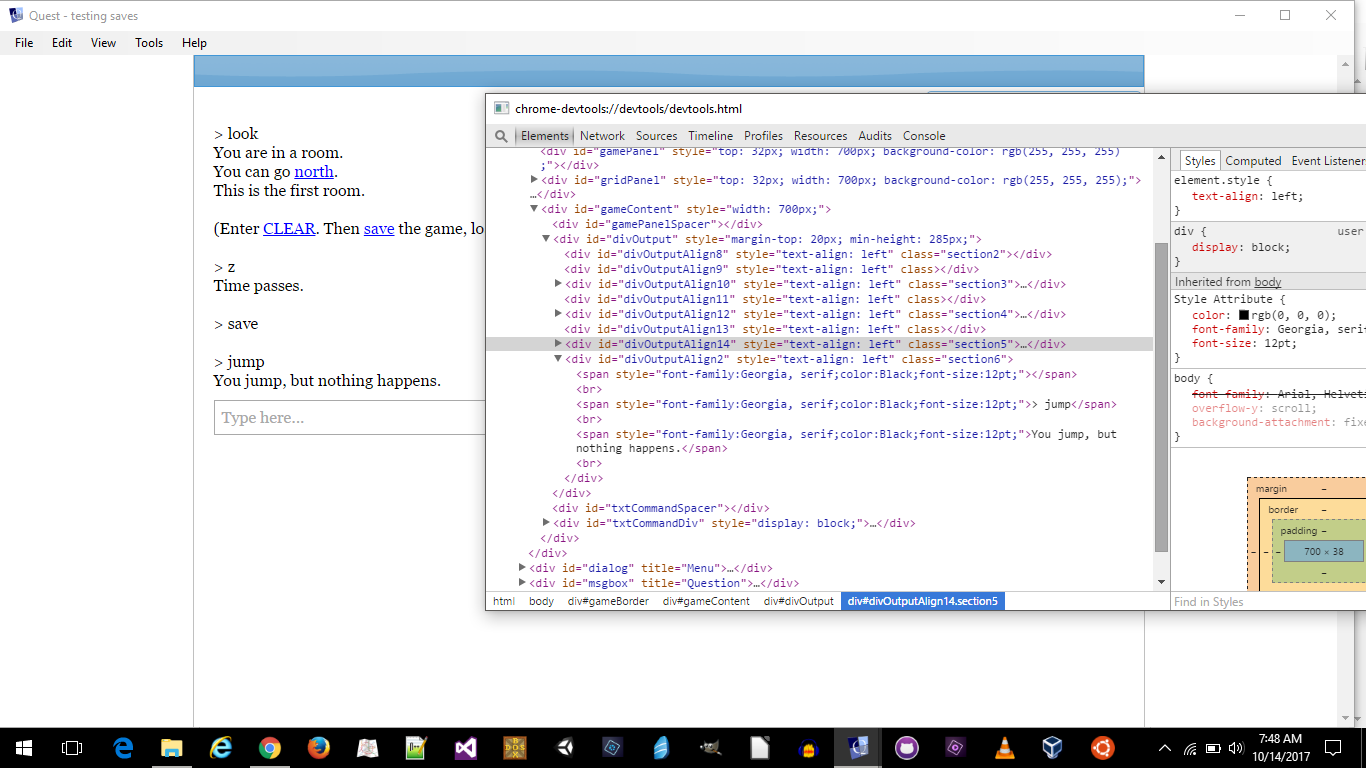Select the div#gameBorder breadcrumb

pos(608,601)
